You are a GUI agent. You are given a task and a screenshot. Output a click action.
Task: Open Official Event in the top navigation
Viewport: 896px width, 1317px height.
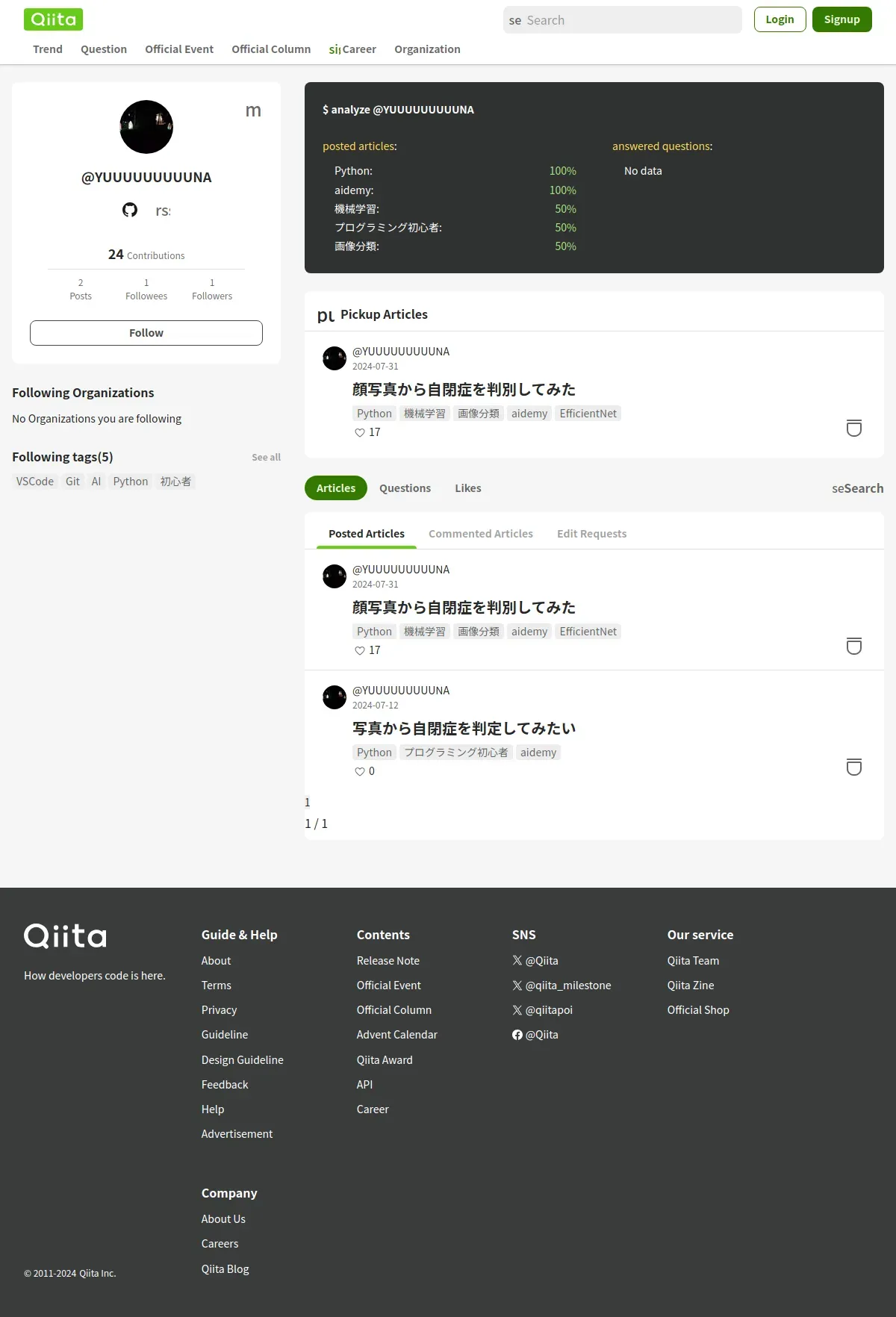(x=179, y=49)
